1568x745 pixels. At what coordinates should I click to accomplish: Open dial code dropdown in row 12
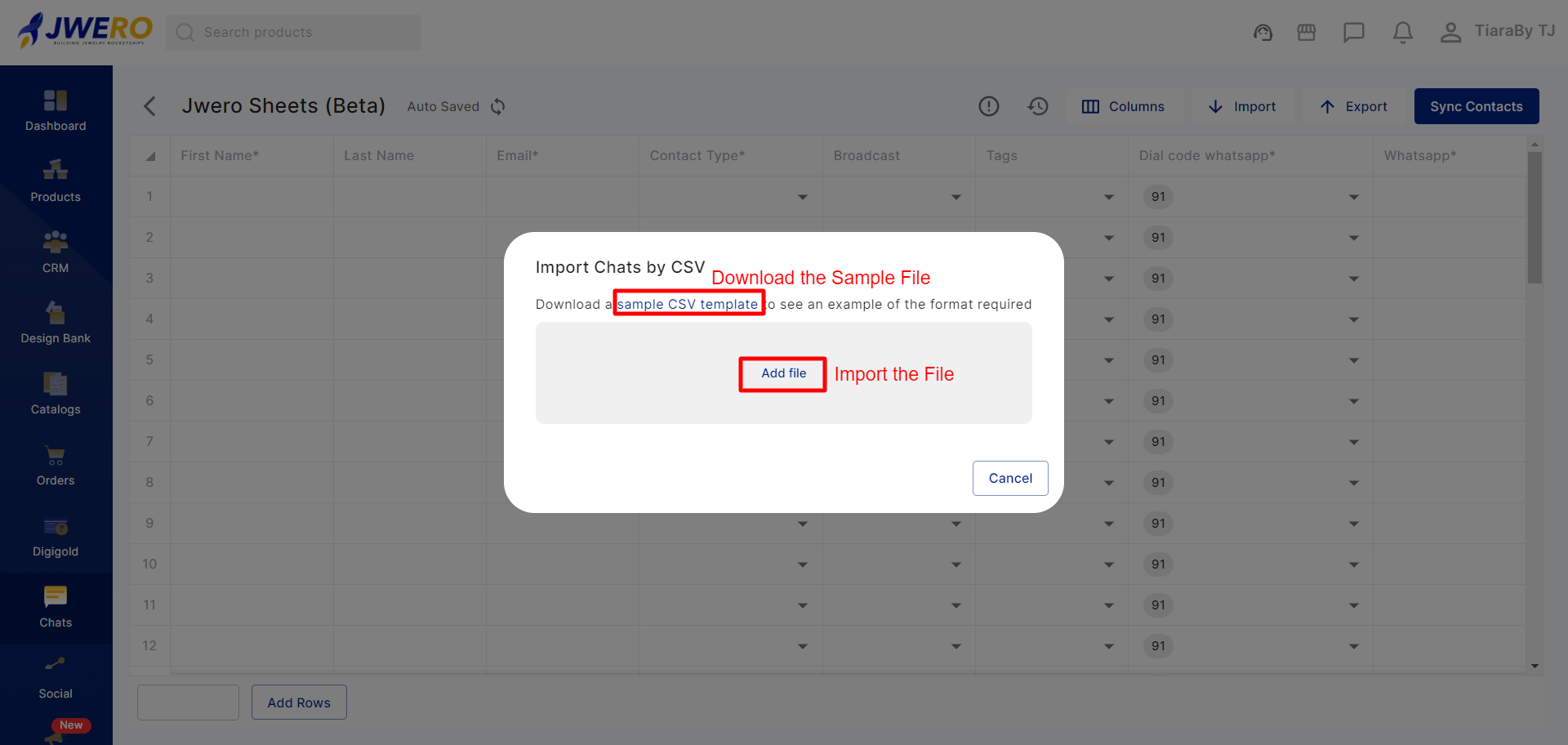coord(1353,646)
